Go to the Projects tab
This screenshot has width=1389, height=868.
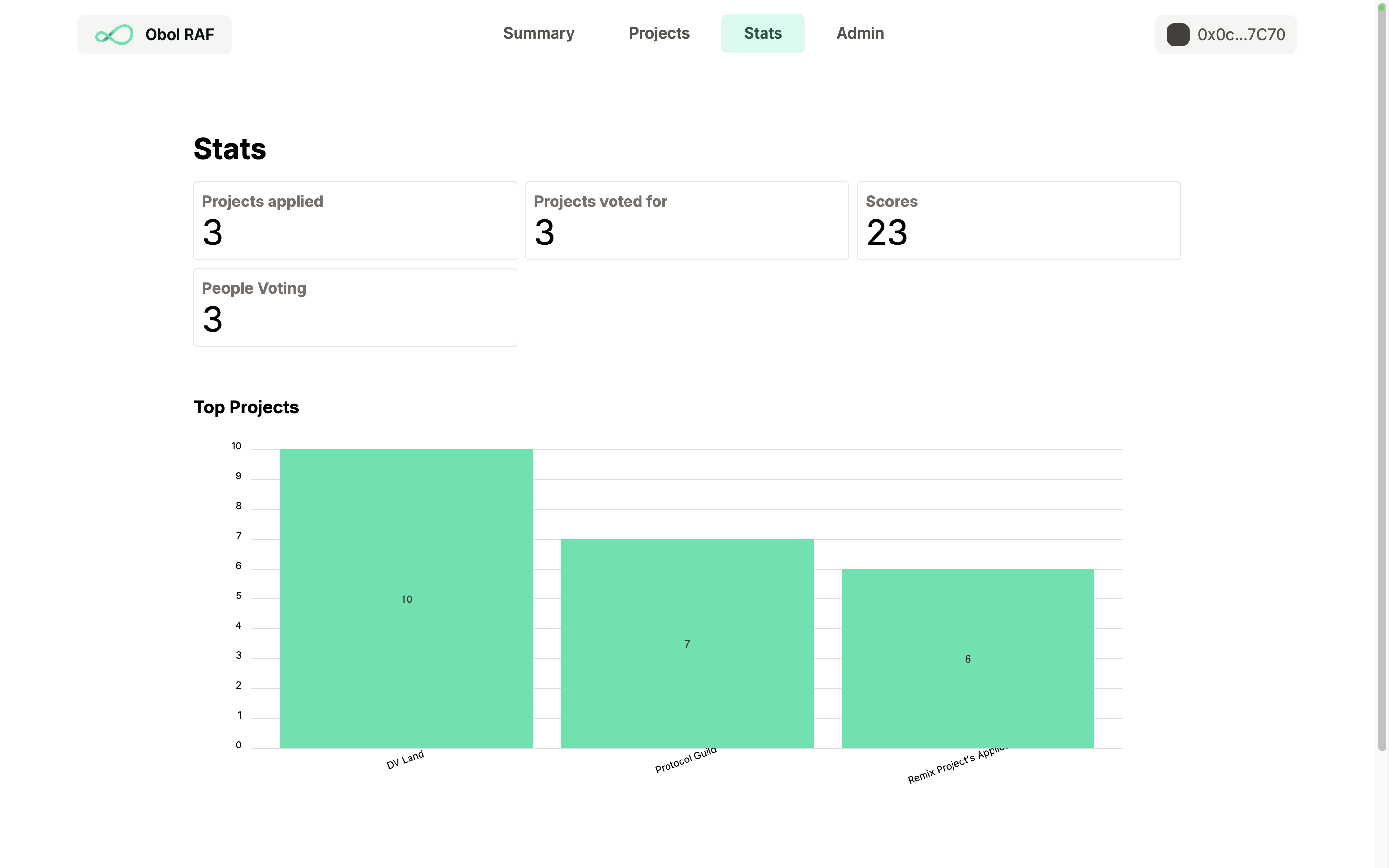coord(659,33)
